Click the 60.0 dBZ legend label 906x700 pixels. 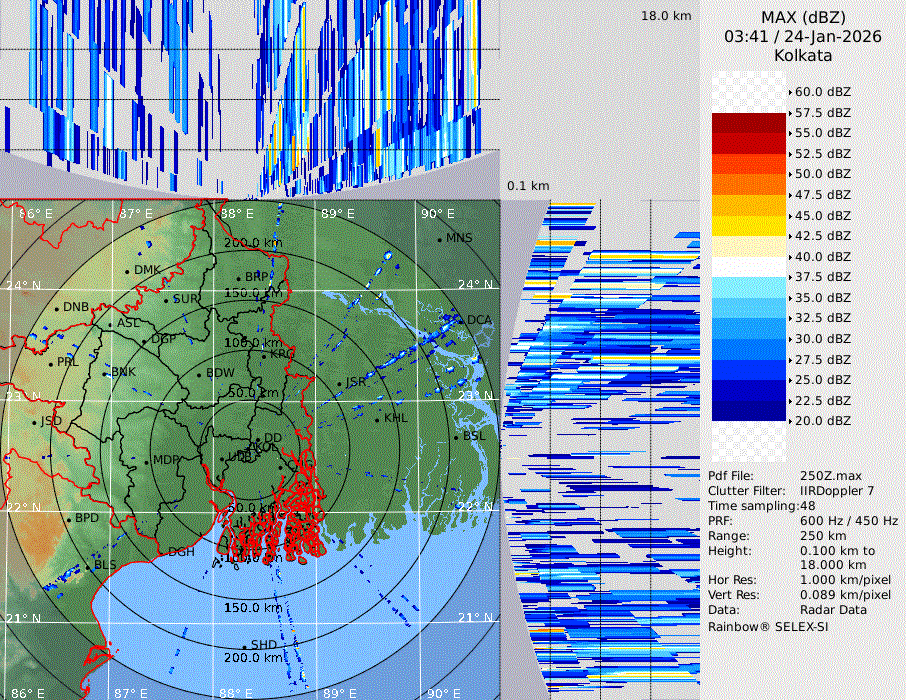point(822,92)
